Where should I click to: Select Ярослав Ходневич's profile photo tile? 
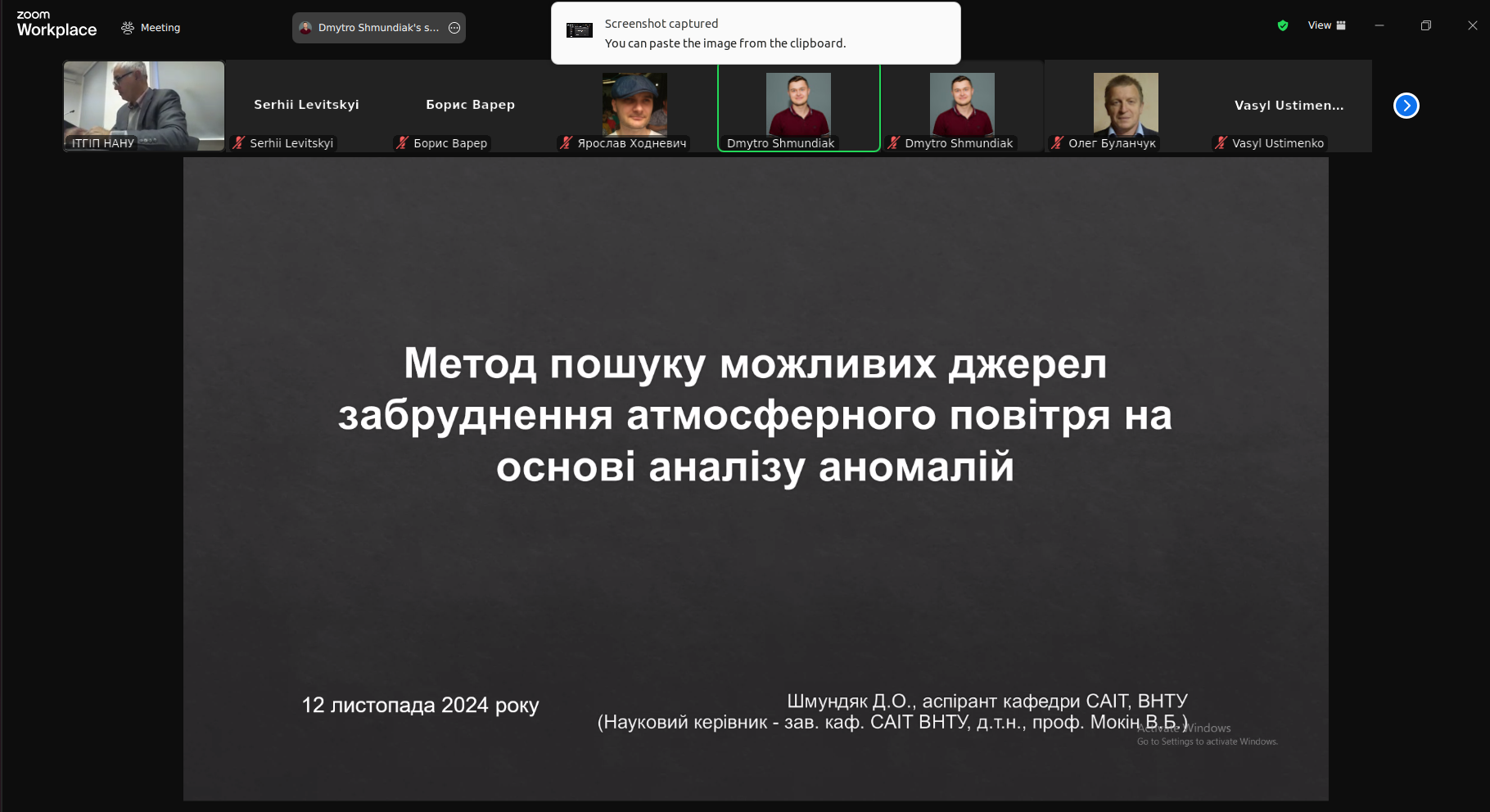[x=634, y=104]
